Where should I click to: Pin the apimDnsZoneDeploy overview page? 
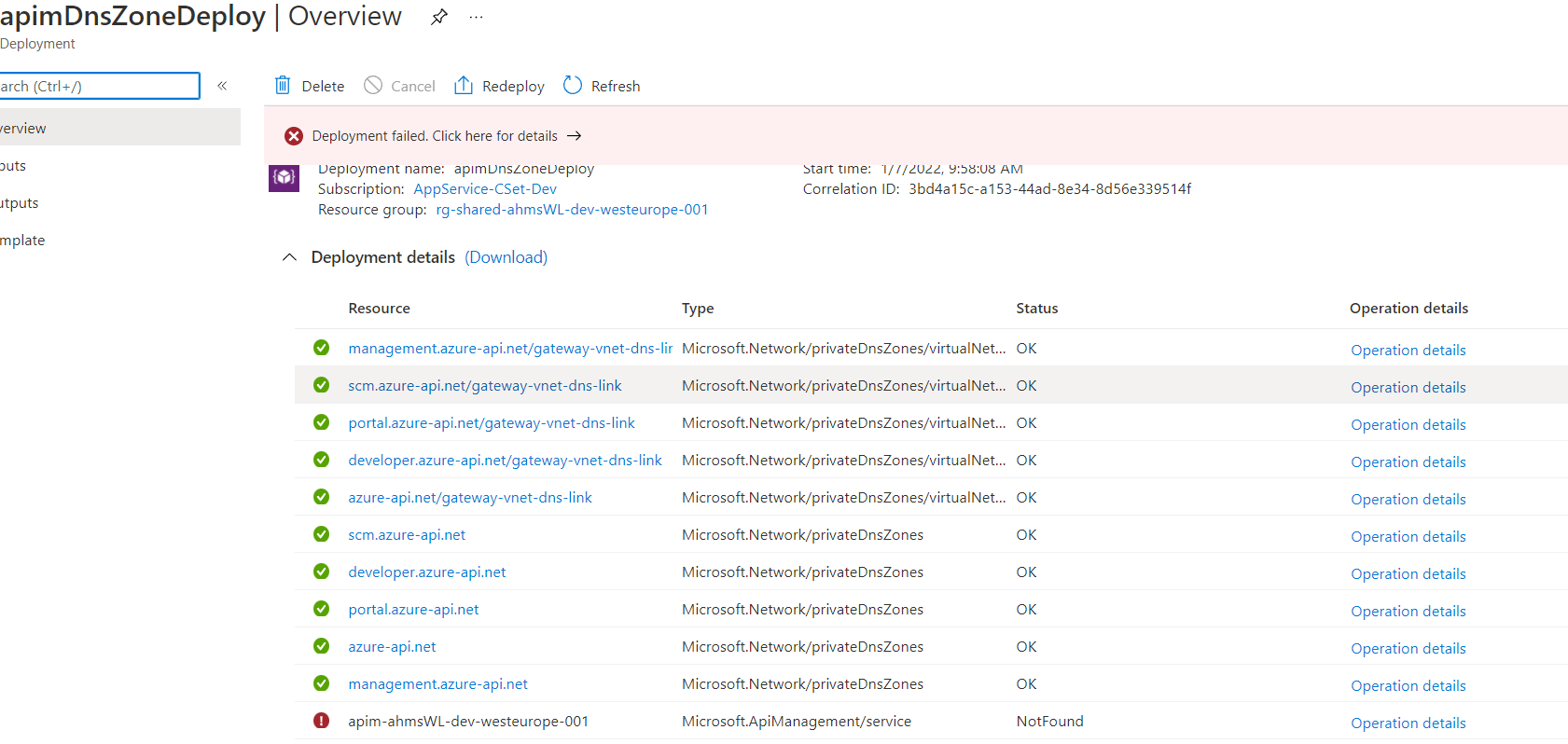pyautogui.click(x=439, y=17)
